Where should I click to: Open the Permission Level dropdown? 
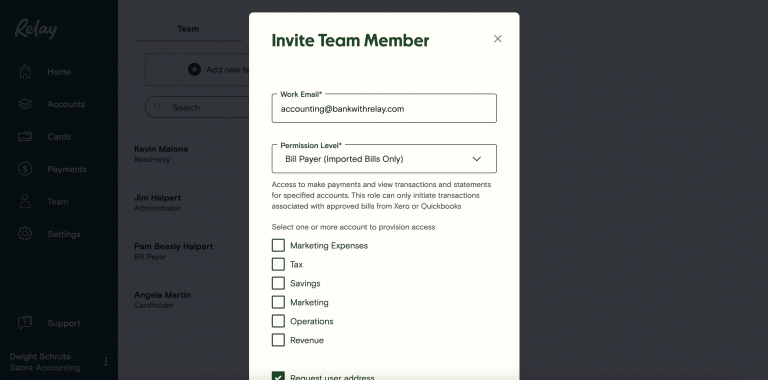384,159
